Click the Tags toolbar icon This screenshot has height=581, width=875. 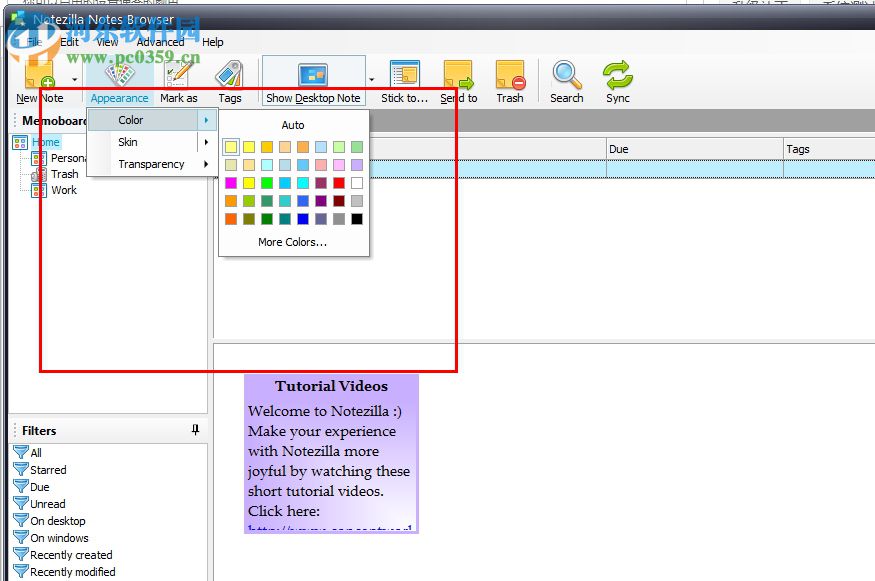pyautogui.click(x=229, y=75)
